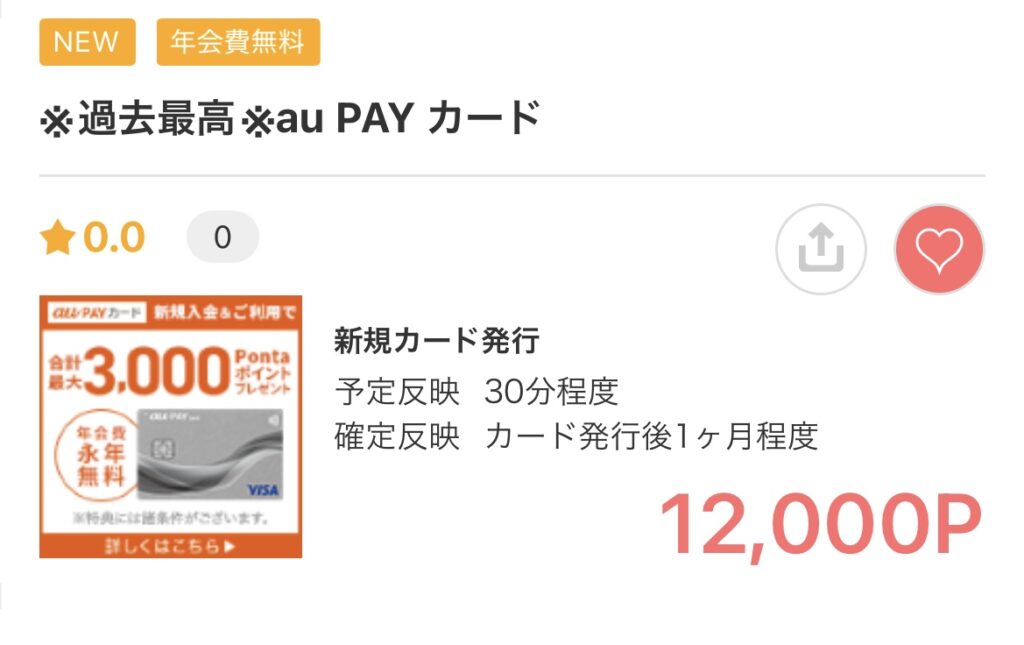Screen dimensions: 1024x645
Task: Click the 詳しくはこちら strip on banner
Action: point(170,546)
